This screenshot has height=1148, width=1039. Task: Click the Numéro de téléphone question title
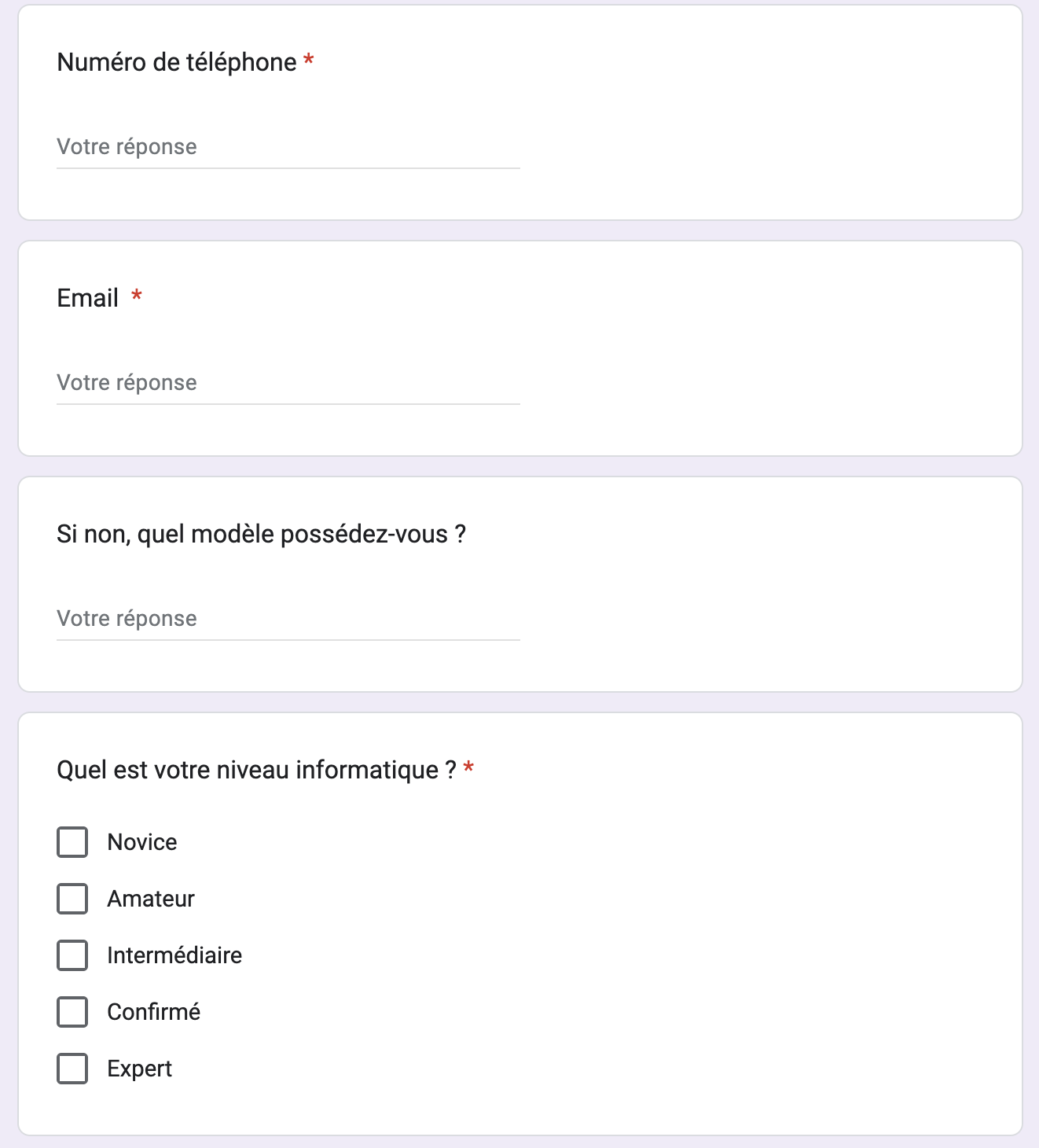[x=177, y=62]
